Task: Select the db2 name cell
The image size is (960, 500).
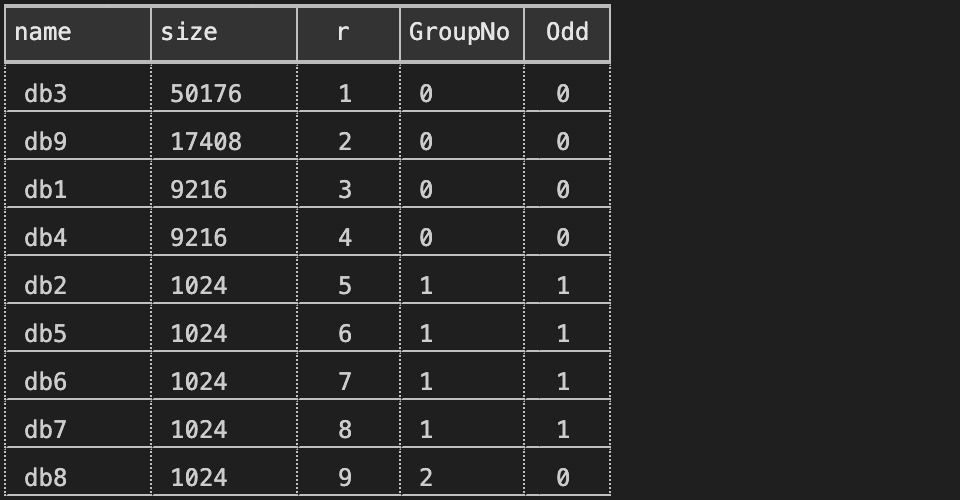Action: click(45, 286)
